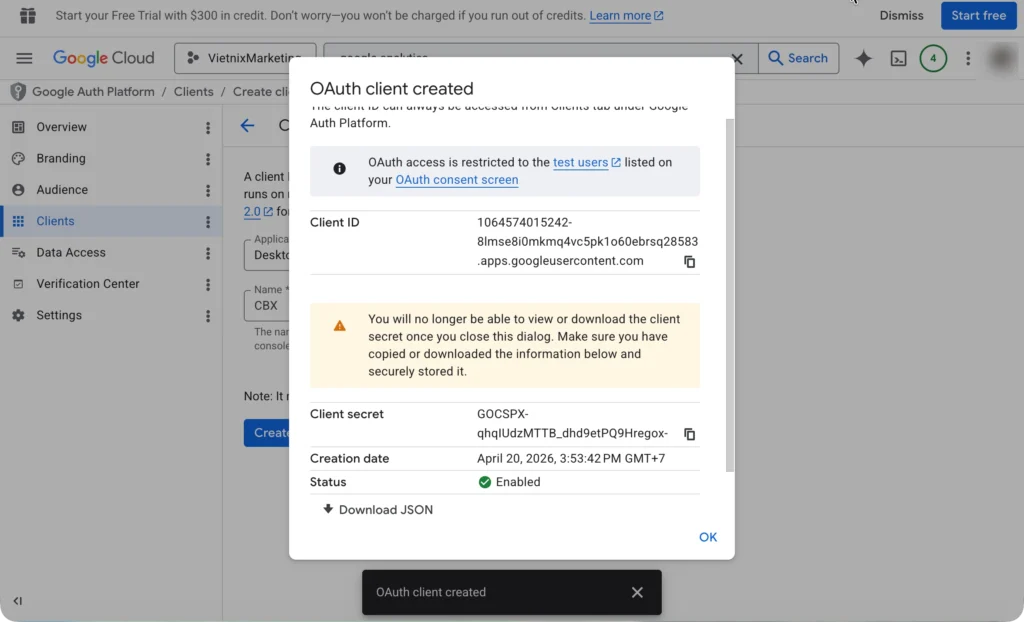Image resolution: width=1024 pixels, height=622 pixels.
Task: Collapse the left sidebar panel
Action: coord(17,601)
